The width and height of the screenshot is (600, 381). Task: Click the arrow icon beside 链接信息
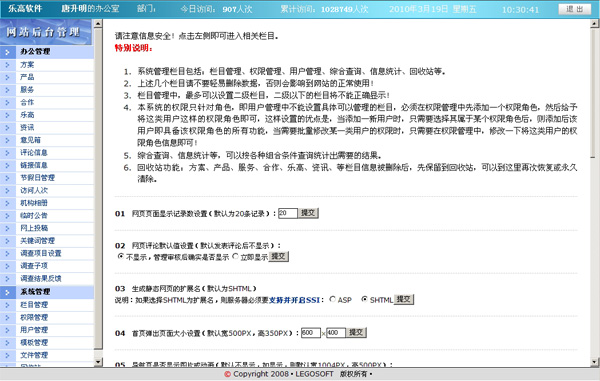point(8,166)
